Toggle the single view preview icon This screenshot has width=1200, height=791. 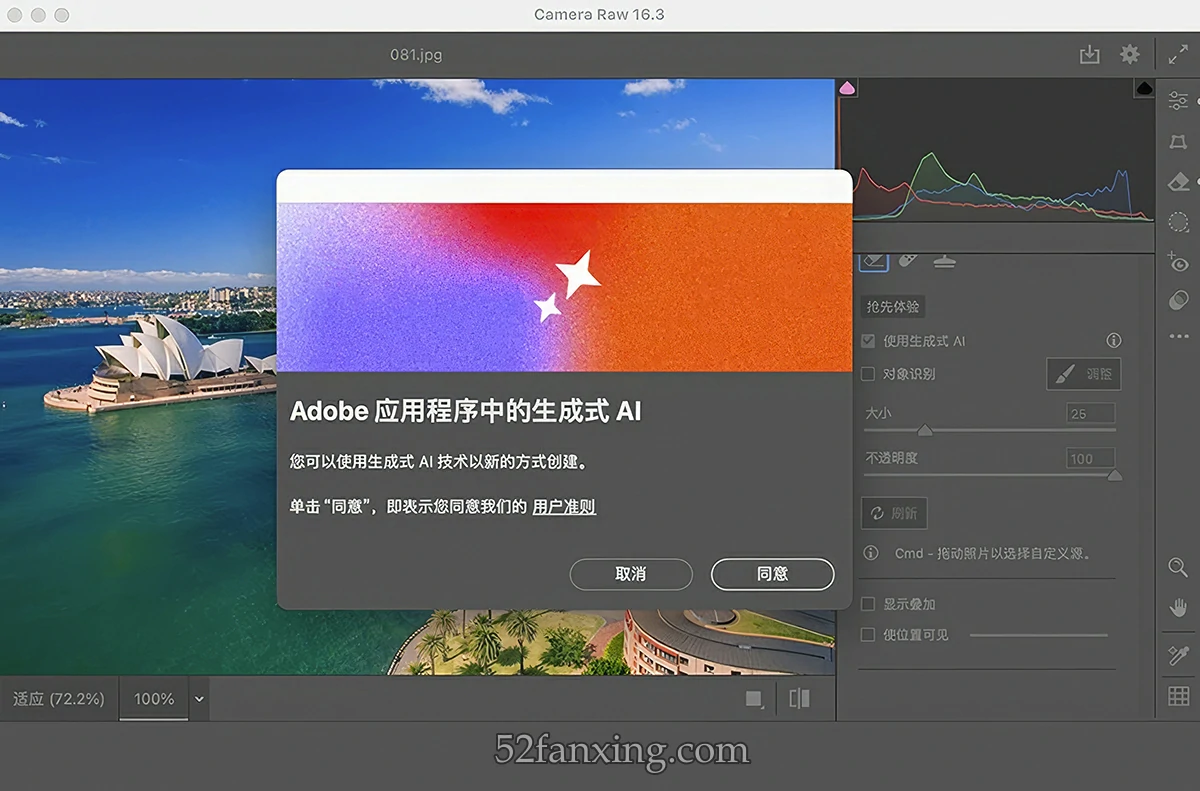click(x=755, y=699)
